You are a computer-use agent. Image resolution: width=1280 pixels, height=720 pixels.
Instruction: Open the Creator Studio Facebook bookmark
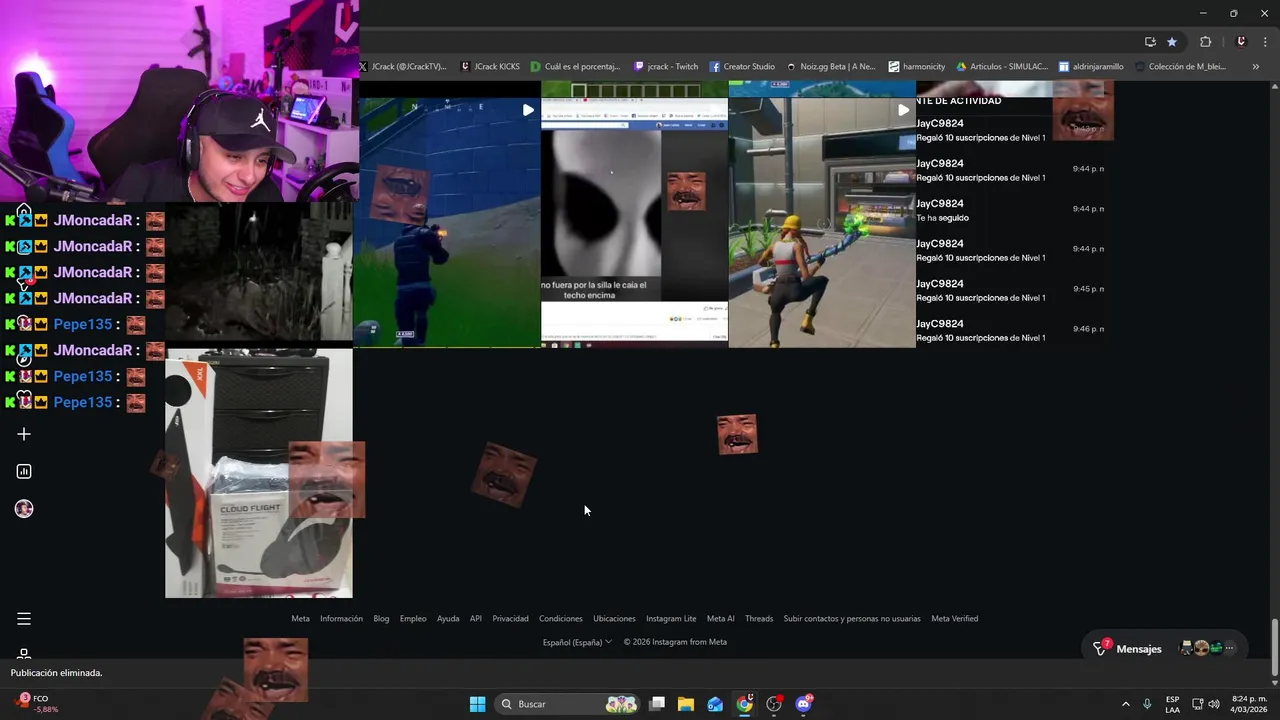click(x=742, y=67)
